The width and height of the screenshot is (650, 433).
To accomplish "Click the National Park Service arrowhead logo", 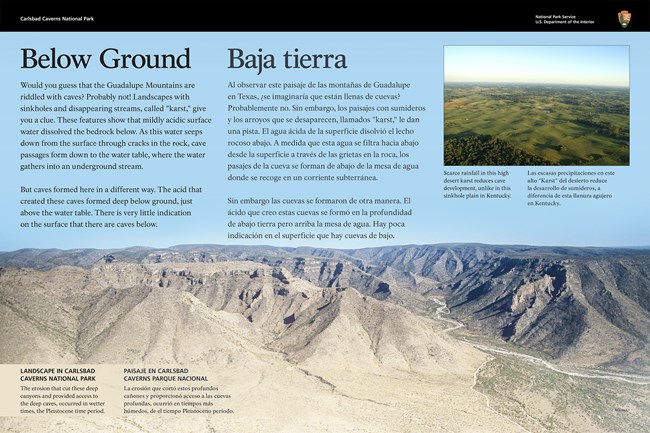I will [x=624, y=19].
